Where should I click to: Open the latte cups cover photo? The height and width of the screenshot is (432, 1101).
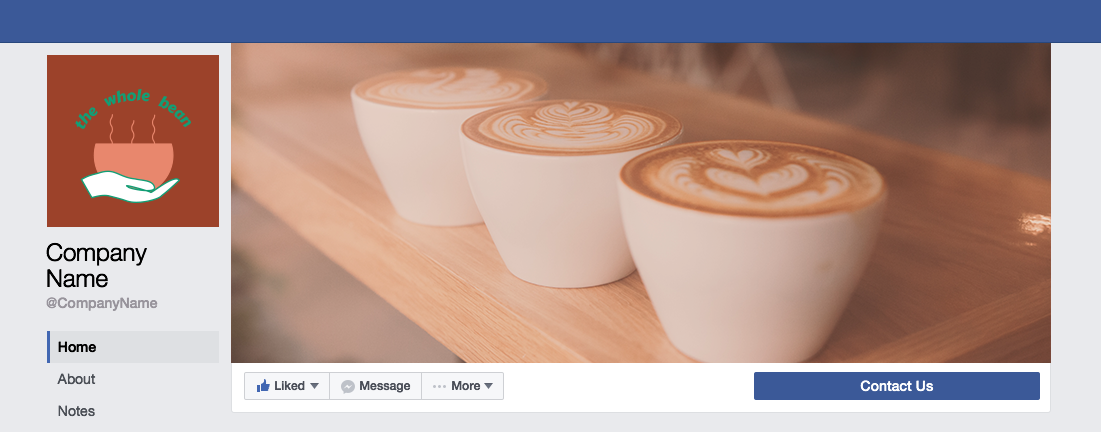[641, 203]
